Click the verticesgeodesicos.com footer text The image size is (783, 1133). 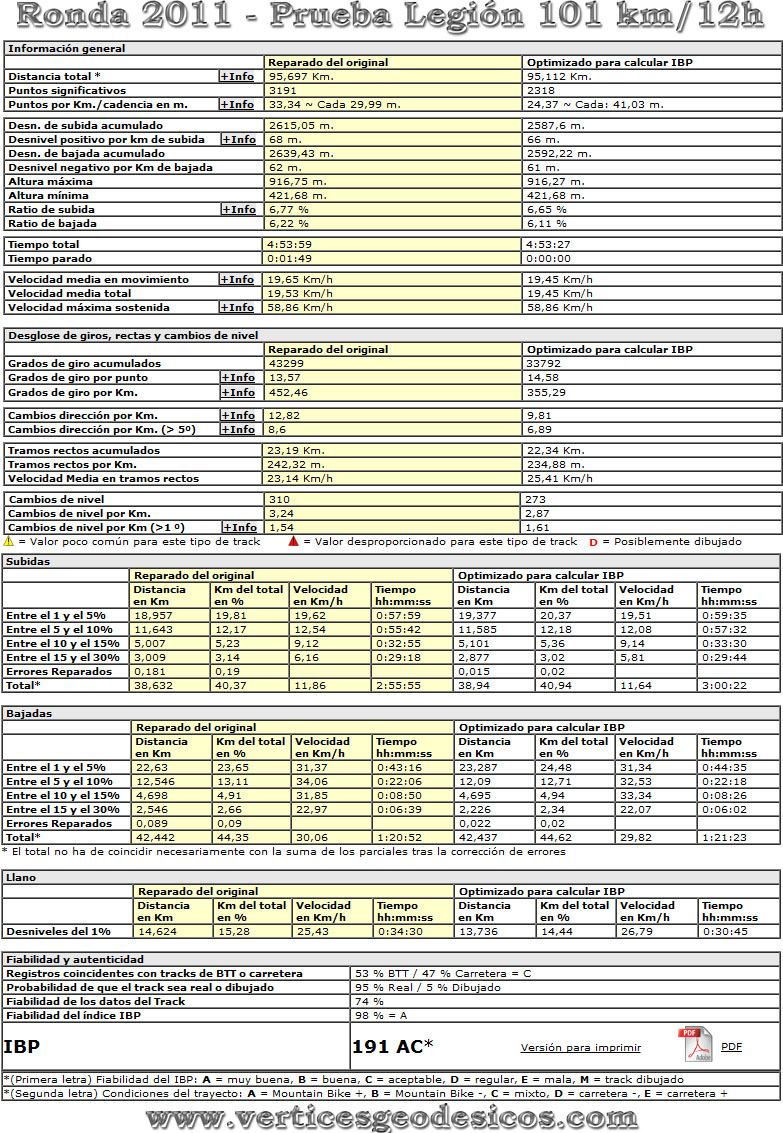pyautogui.click(x=391, y=1116)
